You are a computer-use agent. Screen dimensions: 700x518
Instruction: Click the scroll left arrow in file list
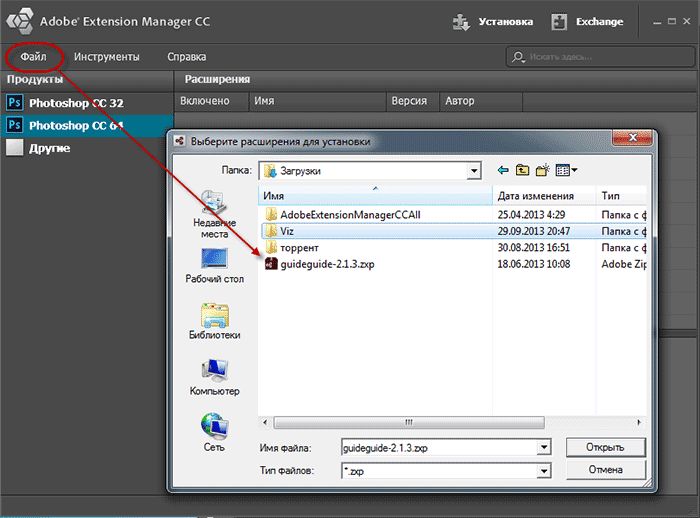tap(265, 422)
